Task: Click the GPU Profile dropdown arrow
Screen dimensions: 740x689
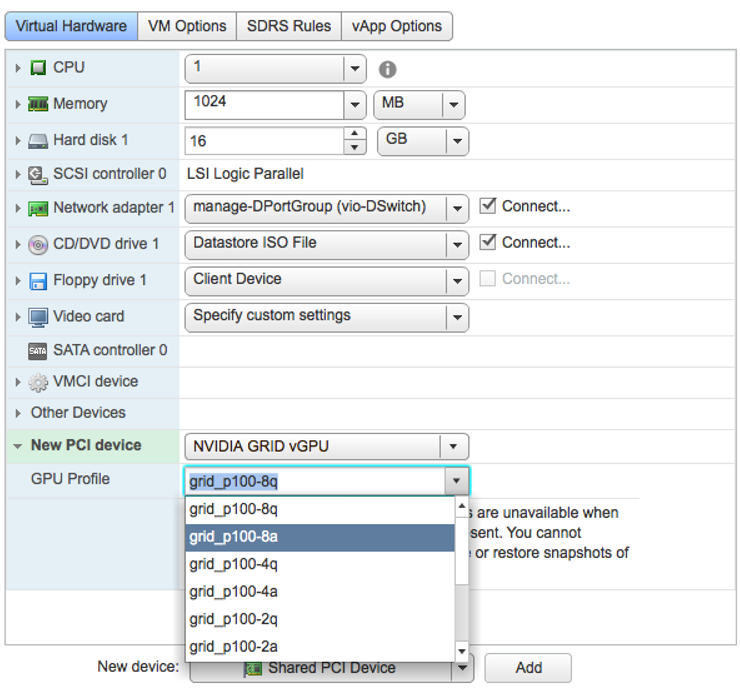Action: pyautogui.click(x=456, y=481)
